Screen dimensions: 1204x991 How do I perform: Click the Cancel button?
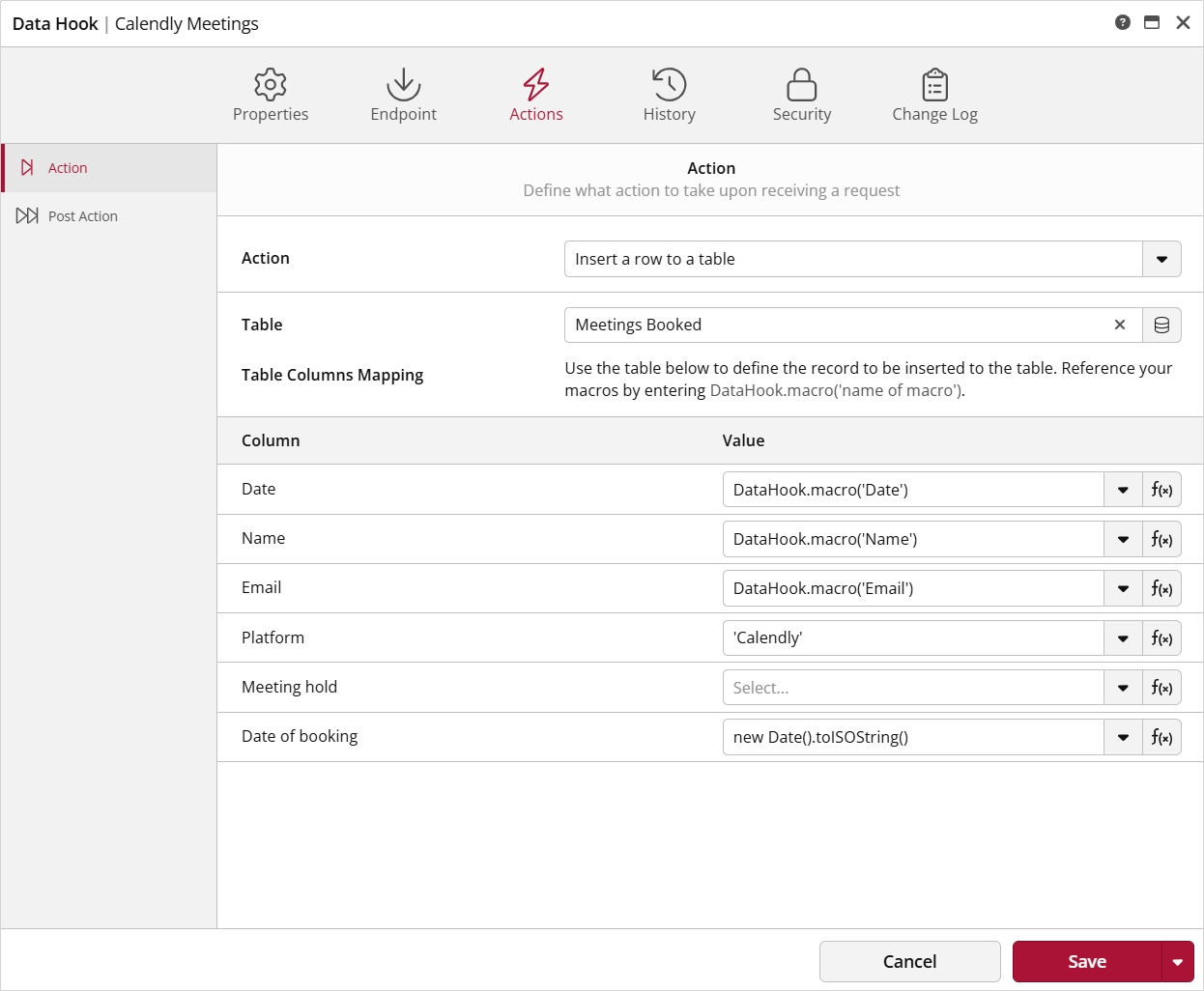pos(910,961)
